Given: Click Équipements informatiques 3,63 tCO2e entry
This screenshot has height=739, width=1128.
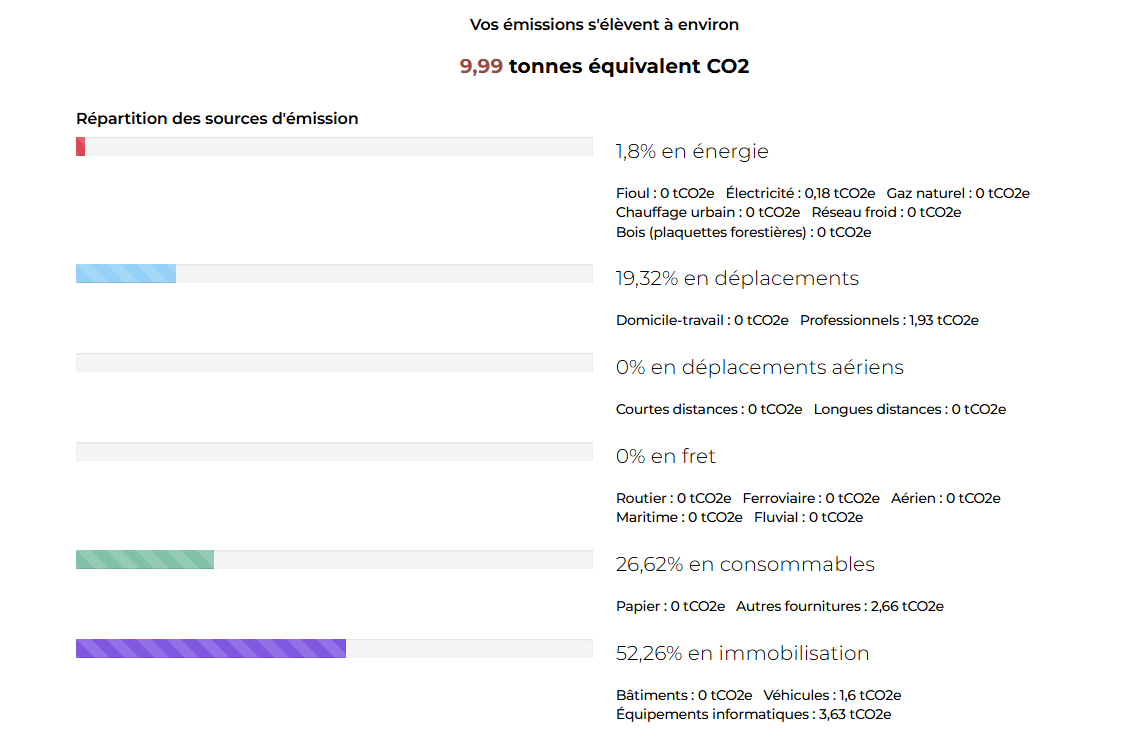Looking at the screenshot, I should [753, 714].
